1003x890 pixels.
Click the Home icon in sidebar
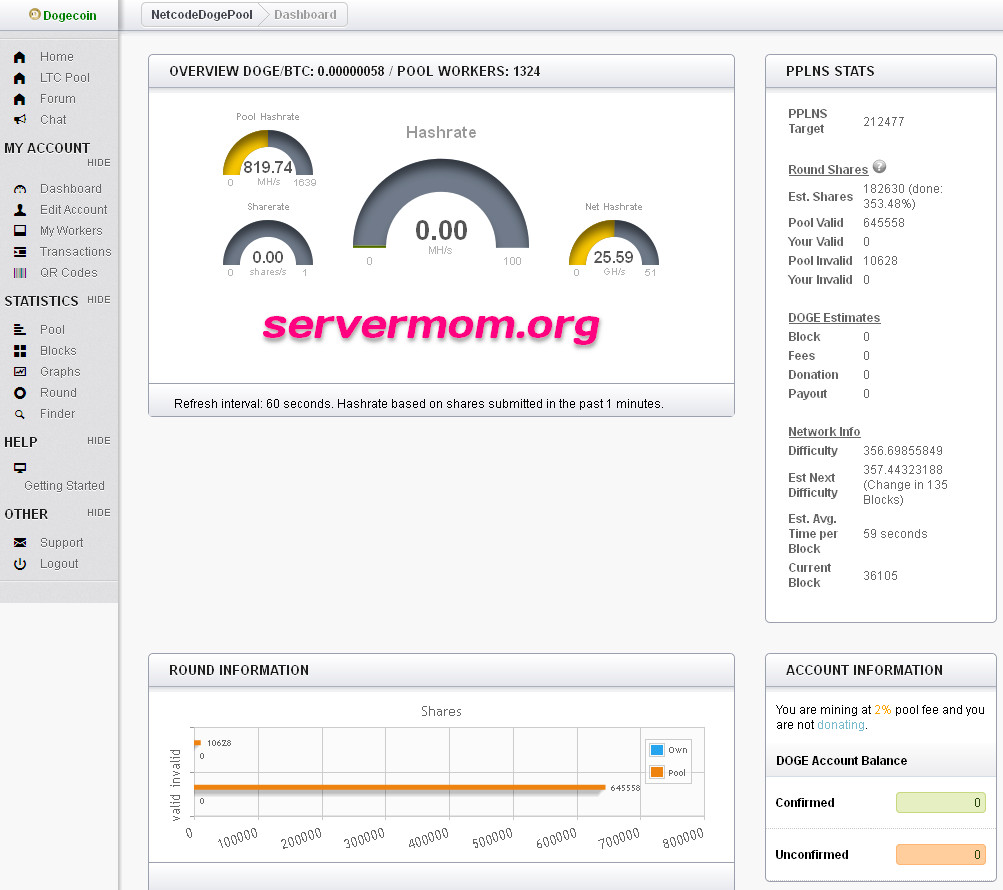[x=20, y=57]
